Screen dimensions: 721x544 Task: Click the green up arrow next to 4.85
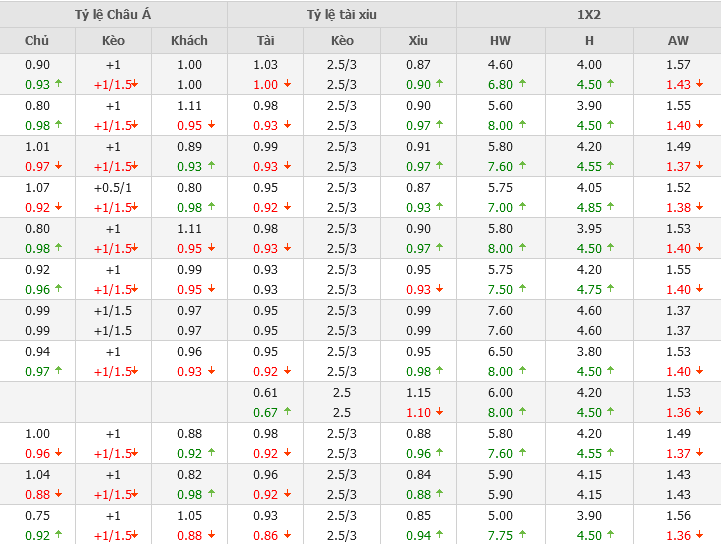click(x=610, y=207)
